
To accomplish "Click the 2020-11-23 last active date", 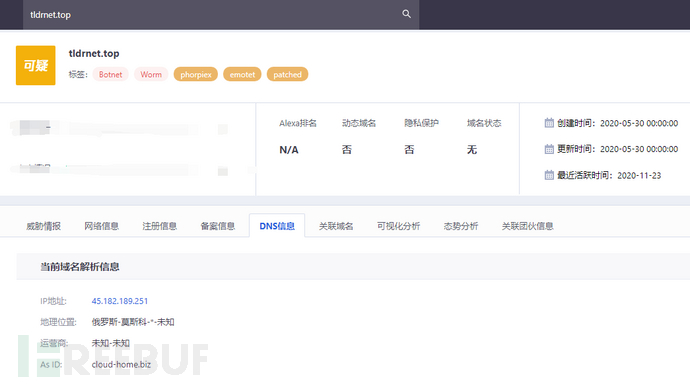I will point(639,176).
